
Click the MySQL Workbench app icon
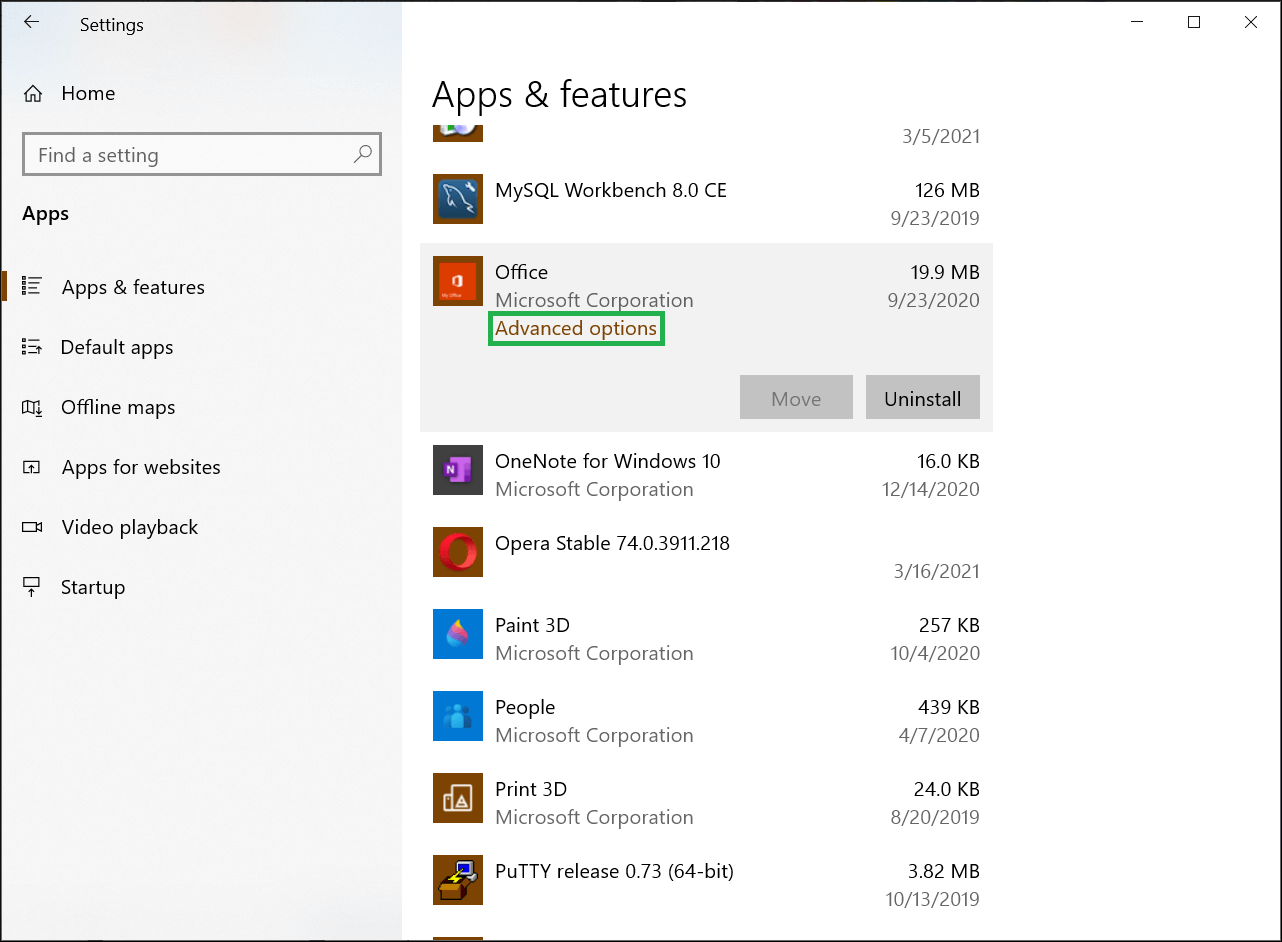[x=458, y=199]
